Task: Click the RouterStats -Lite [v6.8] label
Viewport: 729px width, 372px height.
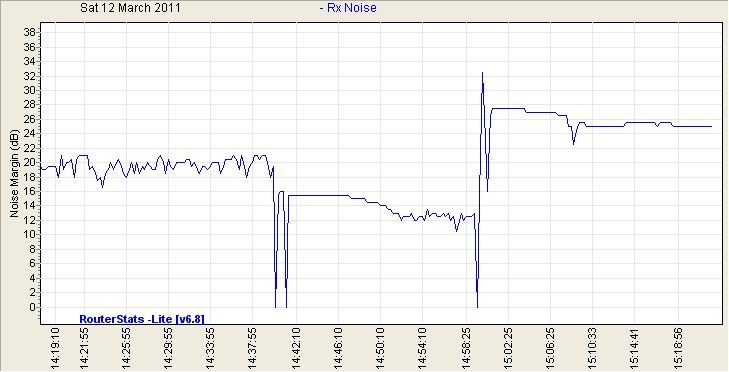Action: point(142,319)
